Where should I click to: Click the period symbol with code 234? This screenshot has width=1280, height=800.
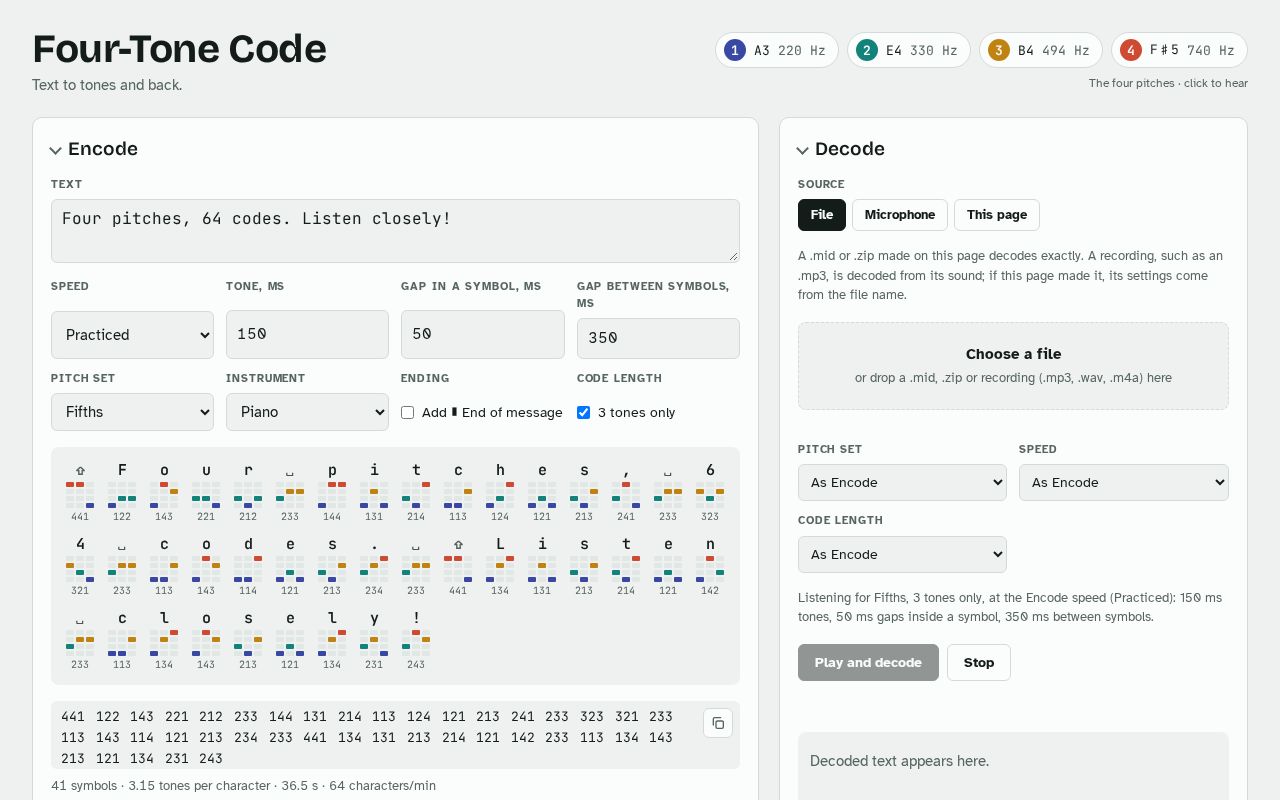[x=374, y=566]
